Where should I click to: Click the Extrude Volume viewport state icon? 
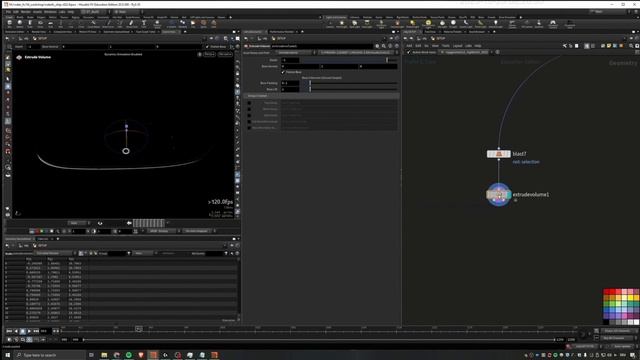click(x=19, y=57)
